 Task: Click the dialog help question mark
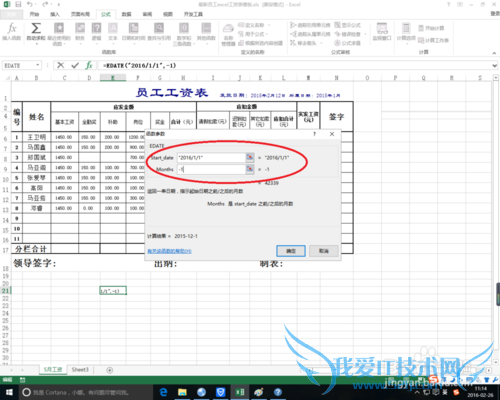[x=314, y=134]
